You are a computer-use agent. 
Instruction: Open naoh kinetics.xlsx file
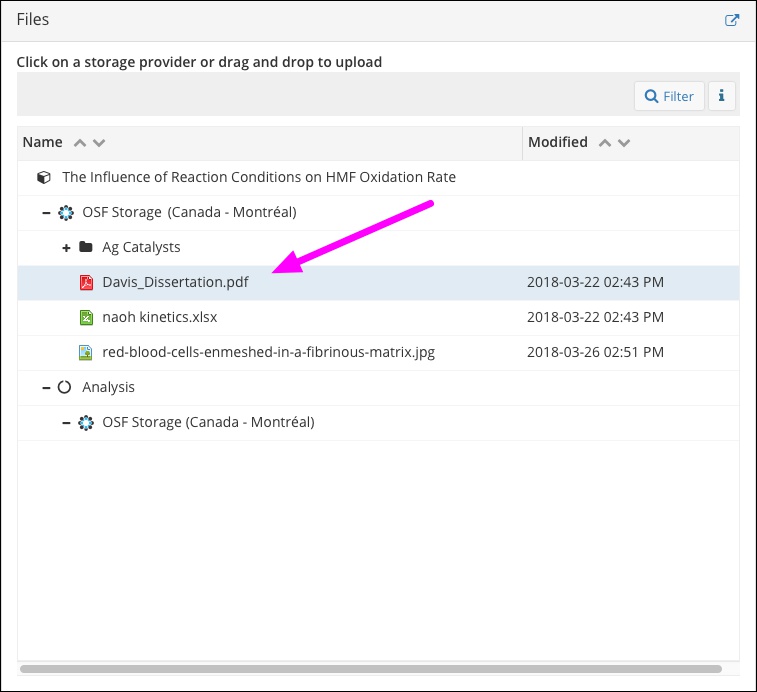tap(160, 317)
